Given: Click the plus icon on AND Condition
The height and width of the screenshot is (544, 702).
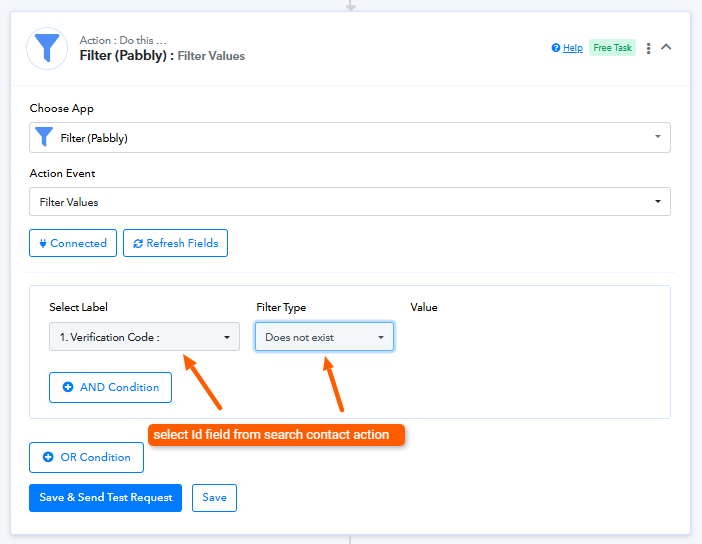Looking at the screenshot, I should 68,387.
